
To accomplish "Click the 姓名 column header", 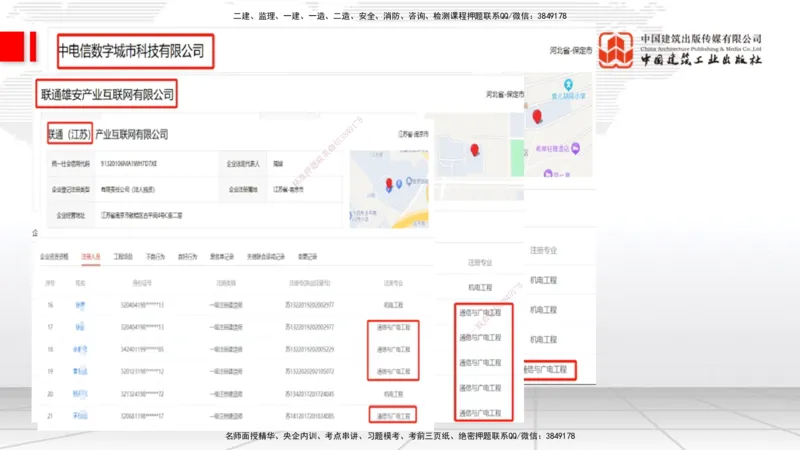I will pyautogui.click(x=80, y=283).
